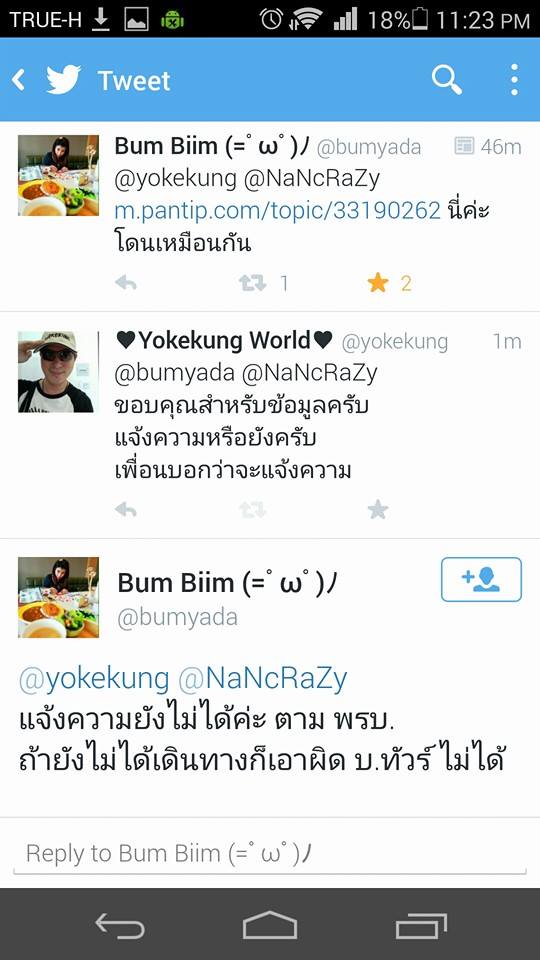The height and width of the screenshot is (960, 540).
Task: Favorite the Yokekung World tweet star
Action: click(x=378, y=509)
